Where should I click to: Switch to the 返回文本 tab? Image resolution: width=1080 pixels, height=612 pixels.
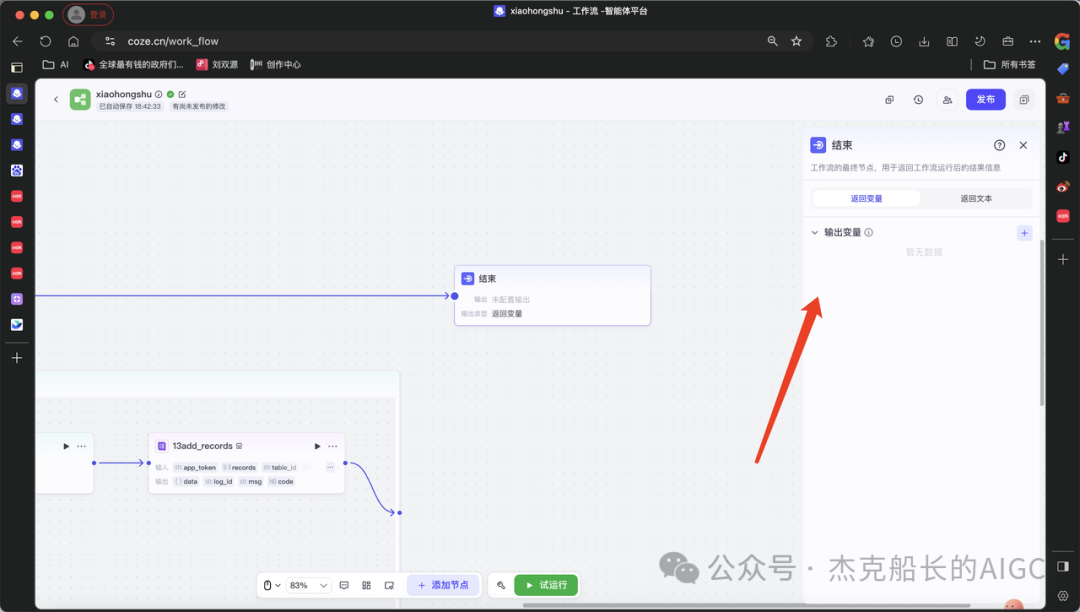point(976,198)
